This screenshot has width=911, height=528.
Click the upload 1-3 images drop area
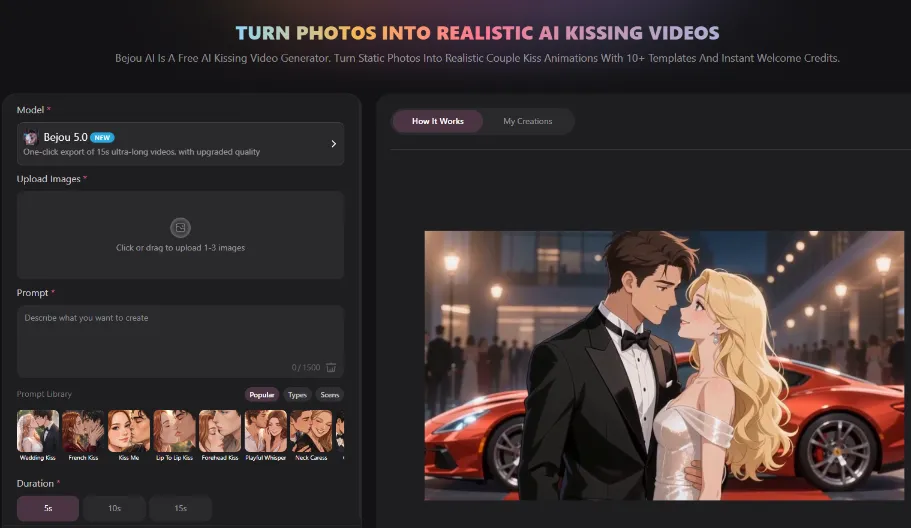point(180,235)
